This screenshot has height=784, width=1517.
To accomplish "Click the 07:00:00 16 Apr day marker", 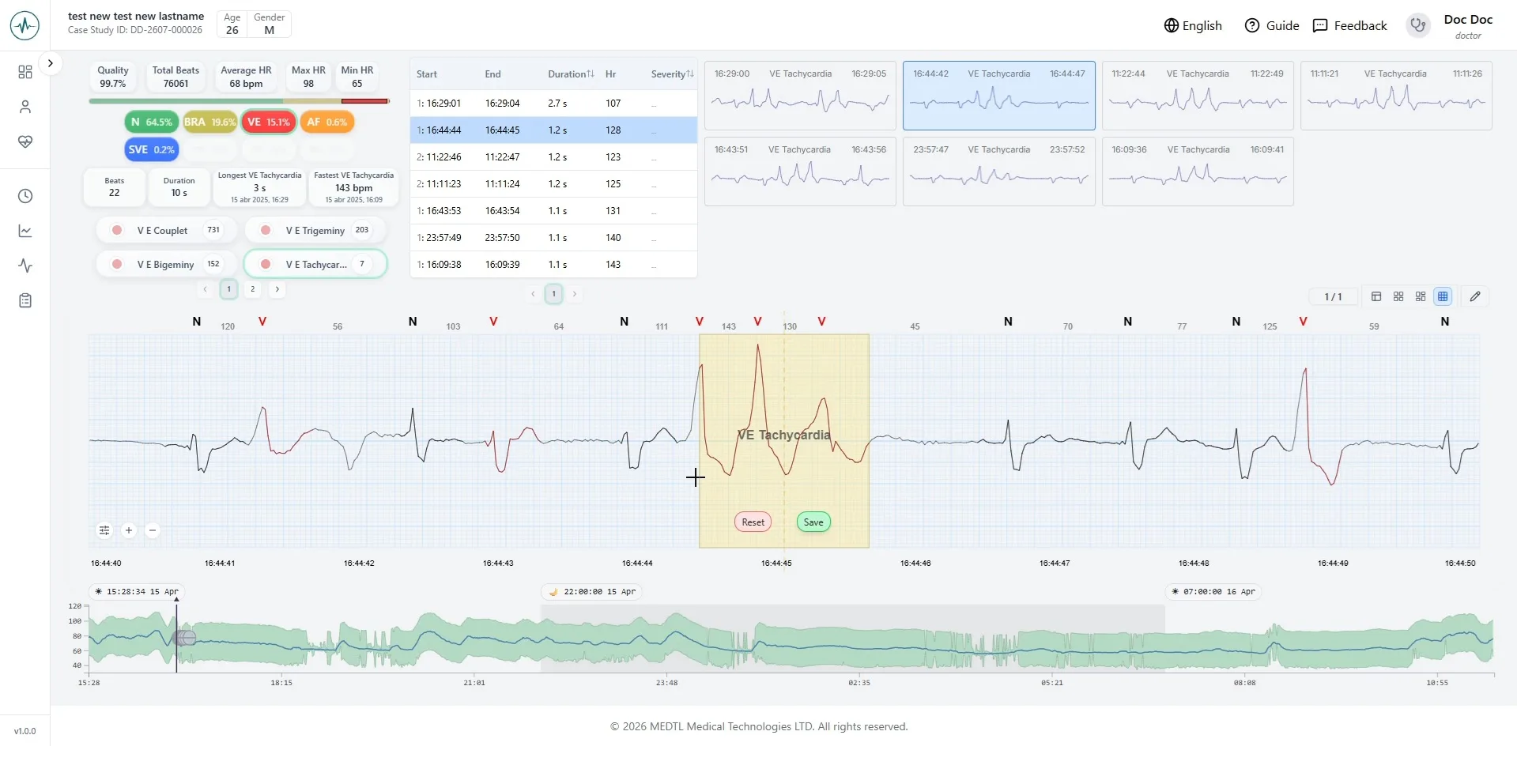I will (x=1213, y=591).
